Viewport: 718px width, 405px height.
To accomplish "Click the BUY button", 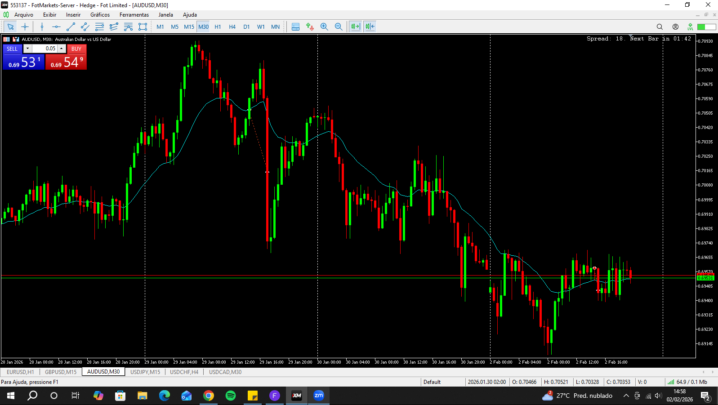I will pyautogui.click(x=76, y=48).
